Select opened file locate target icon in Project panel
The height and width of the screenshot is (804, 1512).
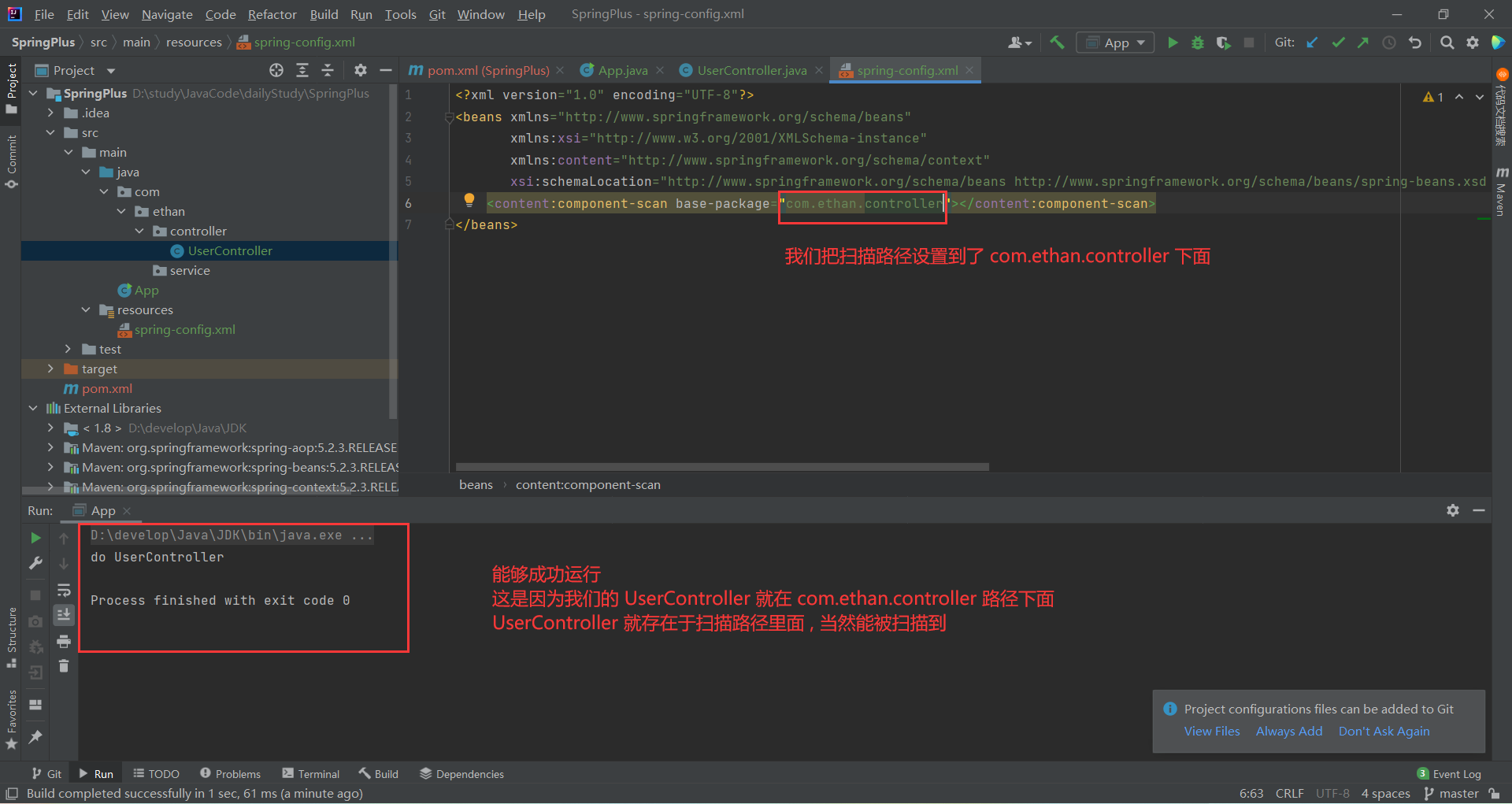(276, 70)
